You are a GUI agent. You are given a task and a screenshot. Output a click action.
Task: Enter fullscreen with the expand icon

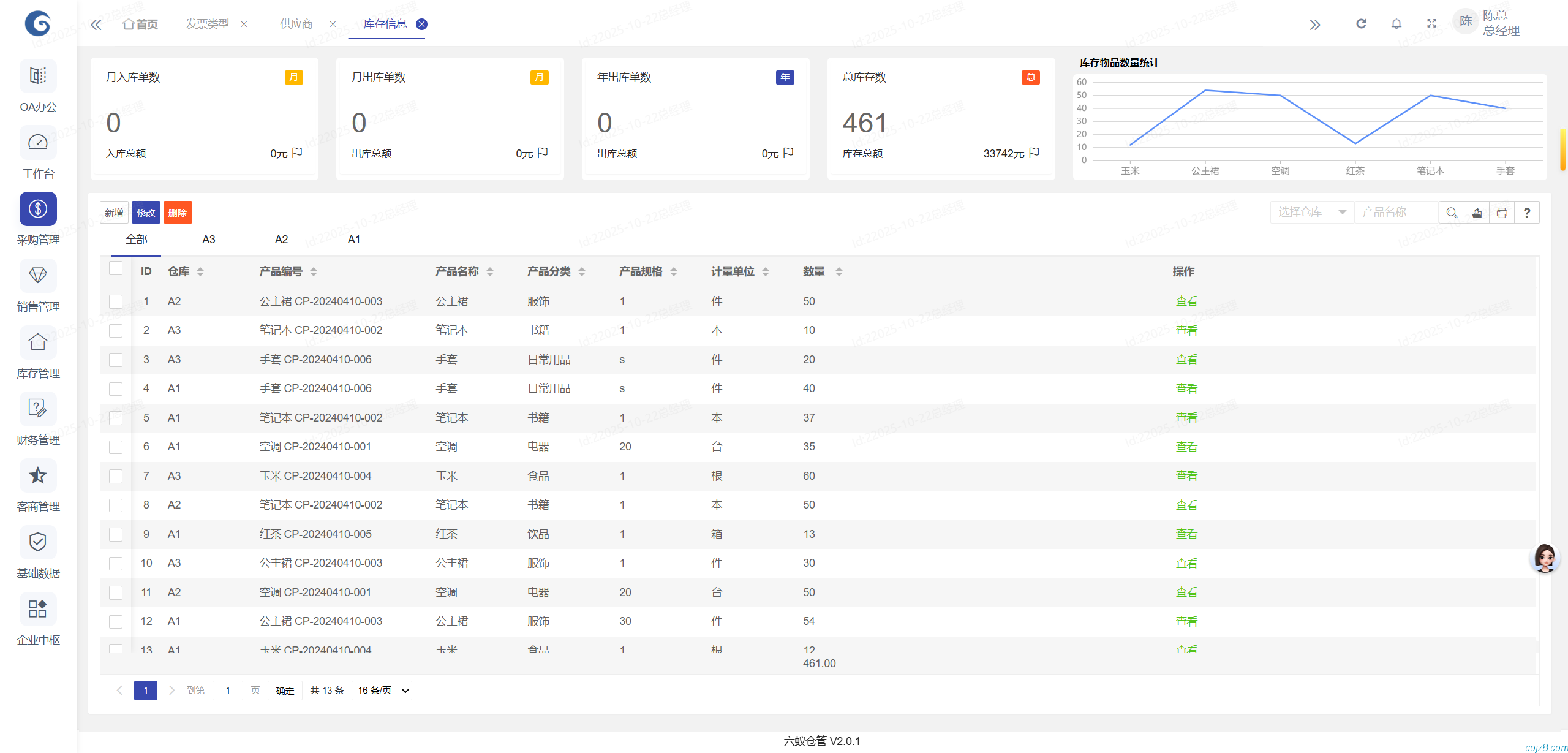pyautogui.click(x=1432, y=23)
